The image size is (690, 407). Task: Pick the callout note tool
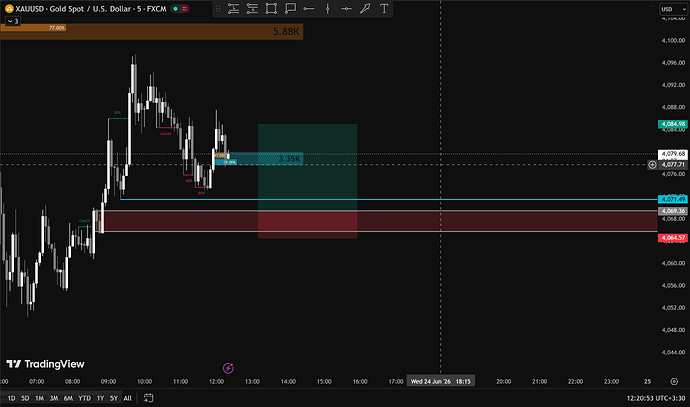[x=290, y=8]
